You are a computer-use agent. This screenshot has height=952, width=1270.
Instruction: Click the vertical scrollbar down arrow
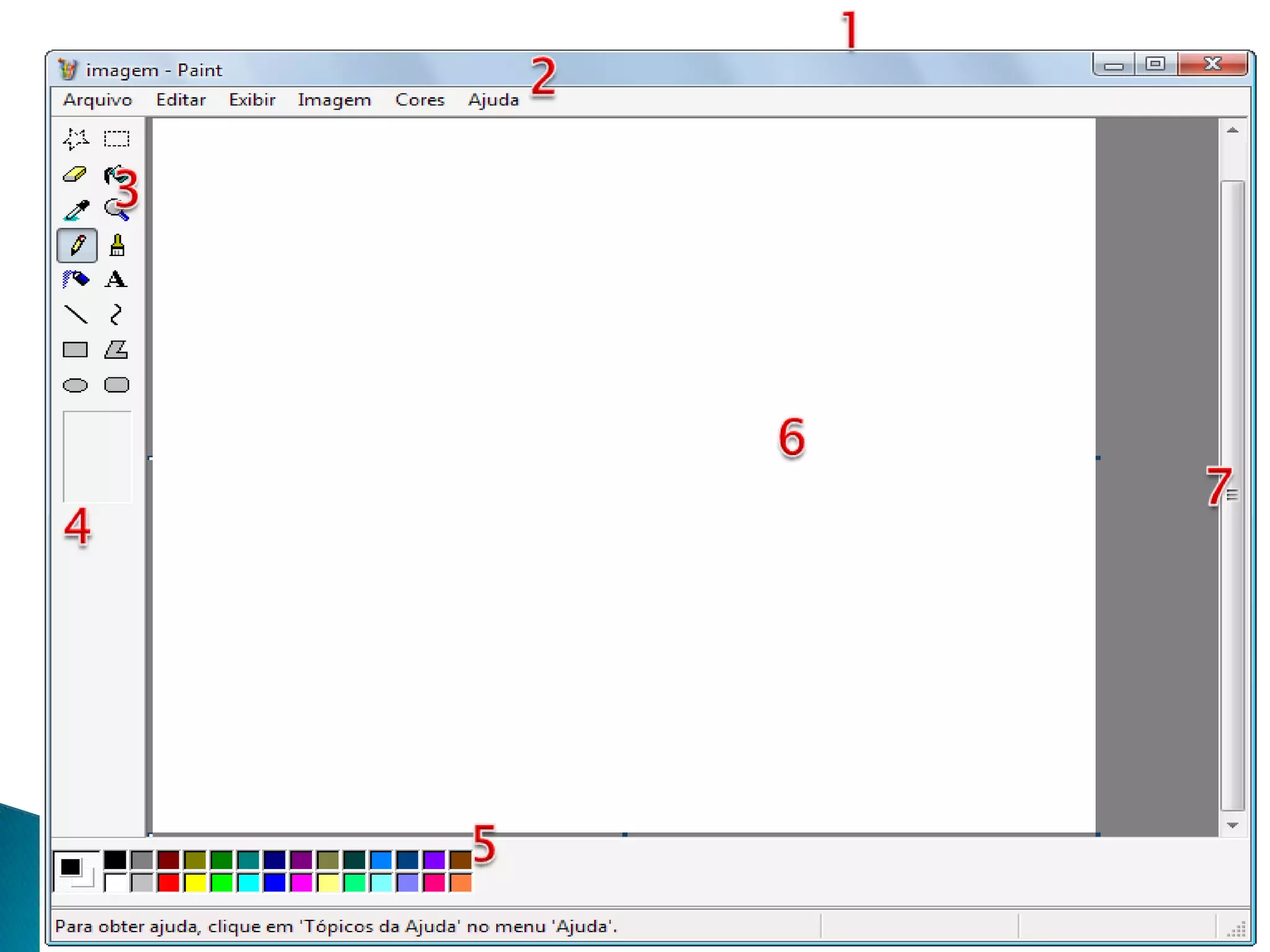[x=1233, y=826]
